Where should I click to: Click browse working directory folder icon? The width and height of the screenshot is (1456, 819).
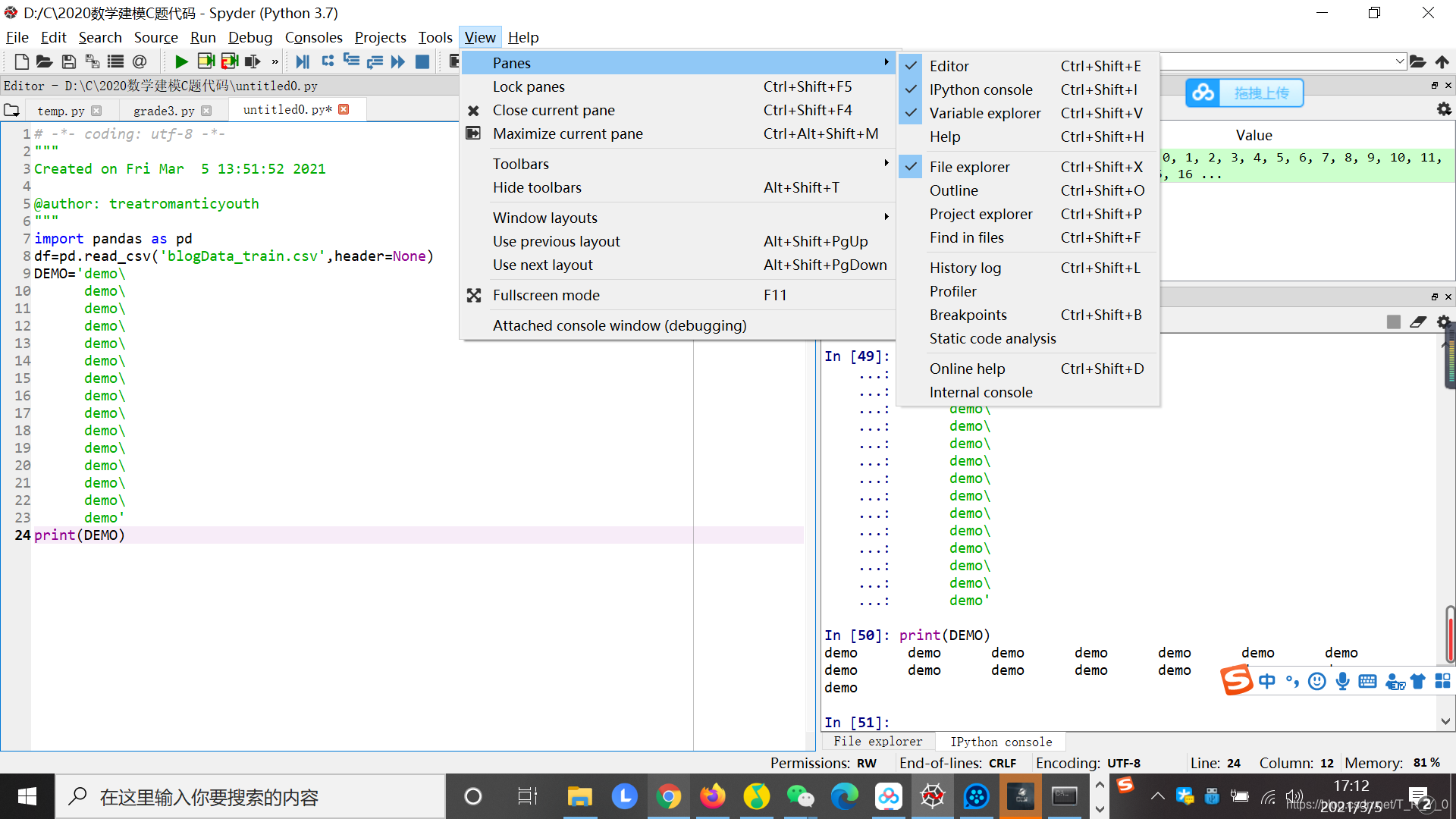click(x=1418, y=61)
